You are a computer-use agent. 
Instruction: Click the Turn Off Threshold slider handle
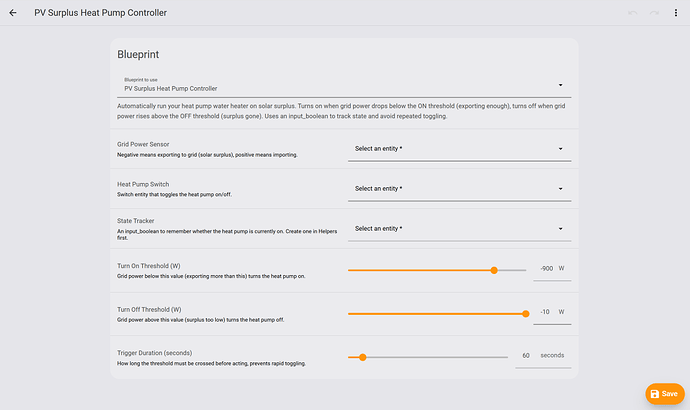[x=525, y=314]
